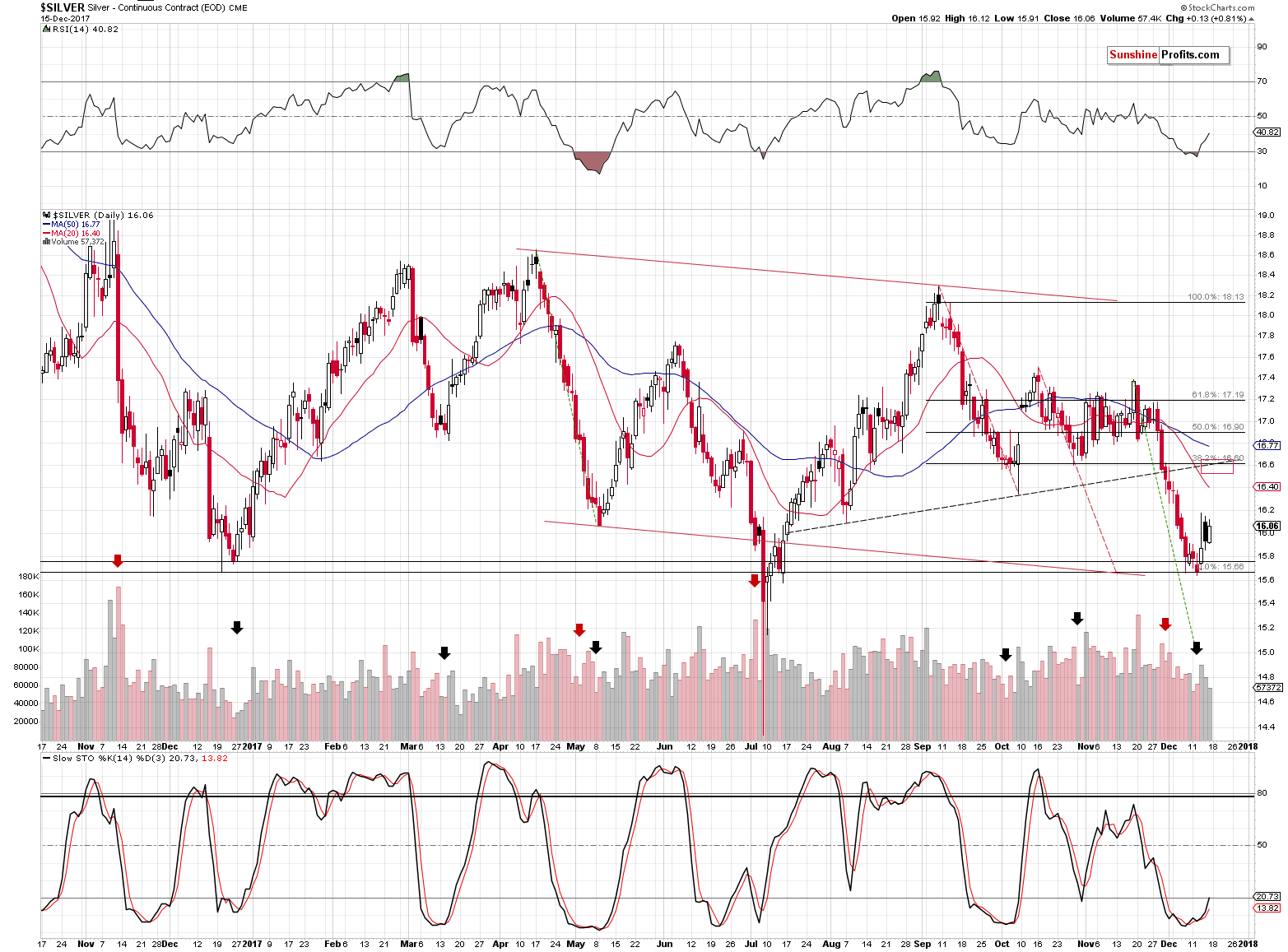Click the 50.0%: 16.90 Fibonacci label
Image resolution: width=1288 pixels, height=952 pixels.
[x=1218, y=427]
